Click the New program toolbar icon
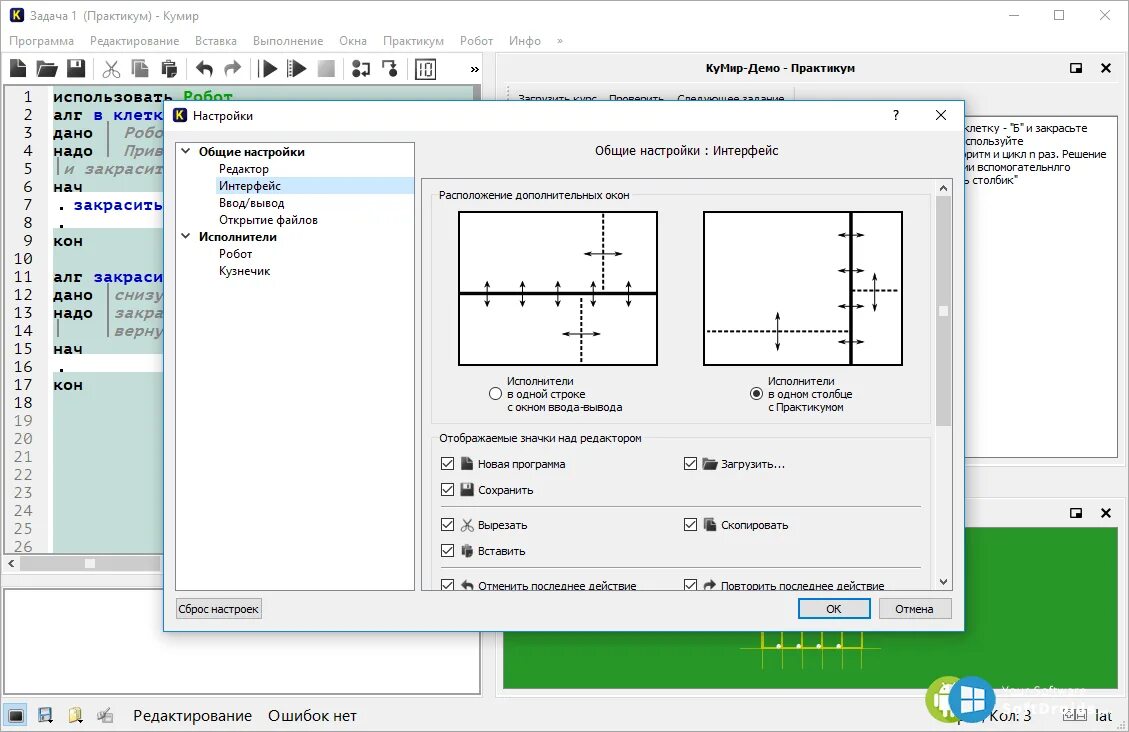 pyautogui.click(x=18, y=68)
